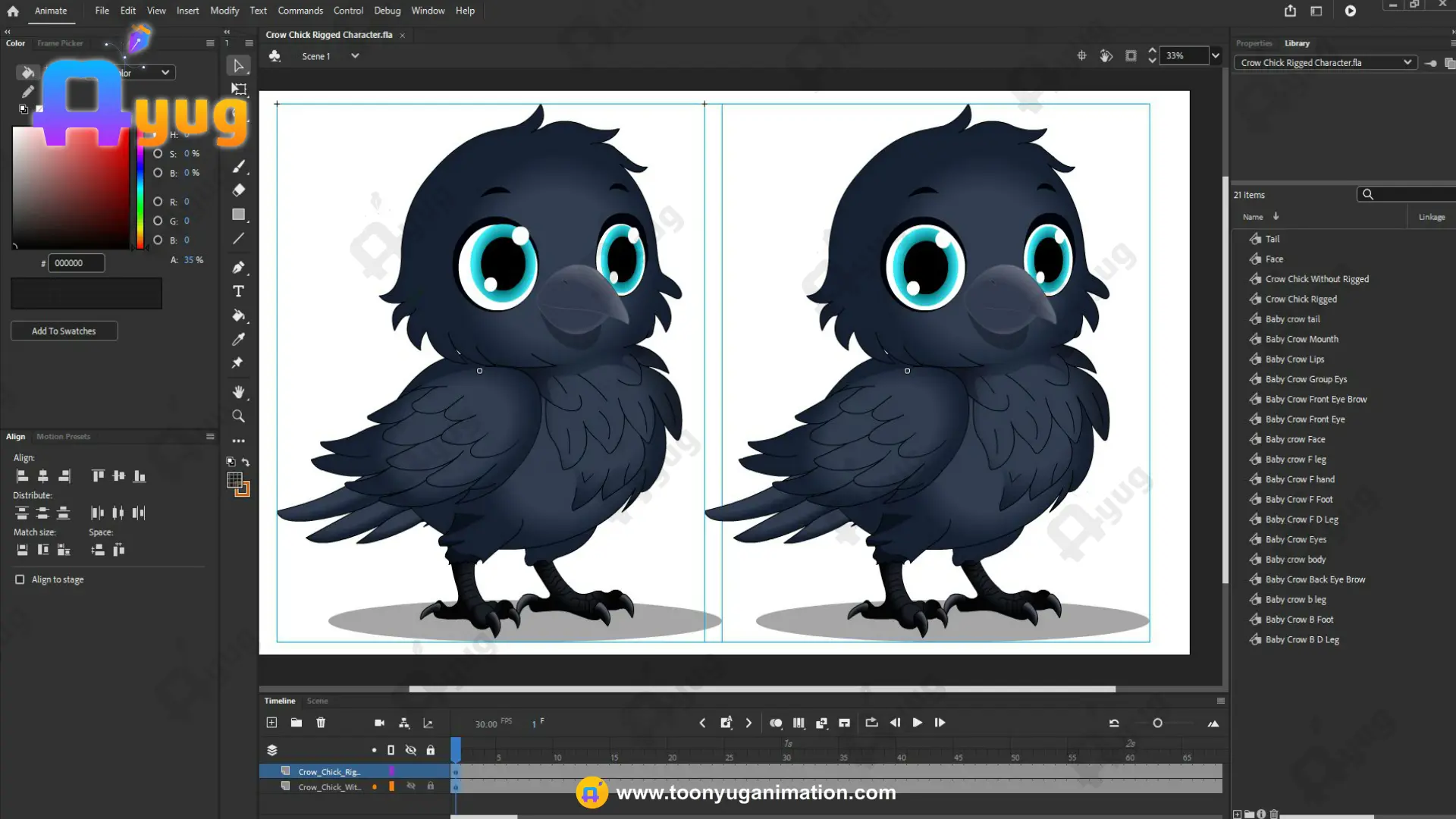Image resolution: width=1456 pixels, height=819 pixels.
Task: Expand the Scene 1 dropdown
Action: coord(354,56)
